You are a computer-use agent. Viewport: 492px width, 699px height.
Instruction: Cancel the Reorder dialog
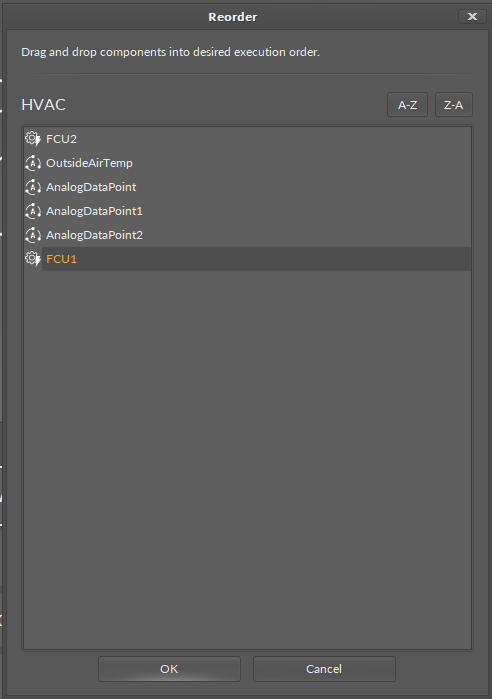tap(324, 669)
